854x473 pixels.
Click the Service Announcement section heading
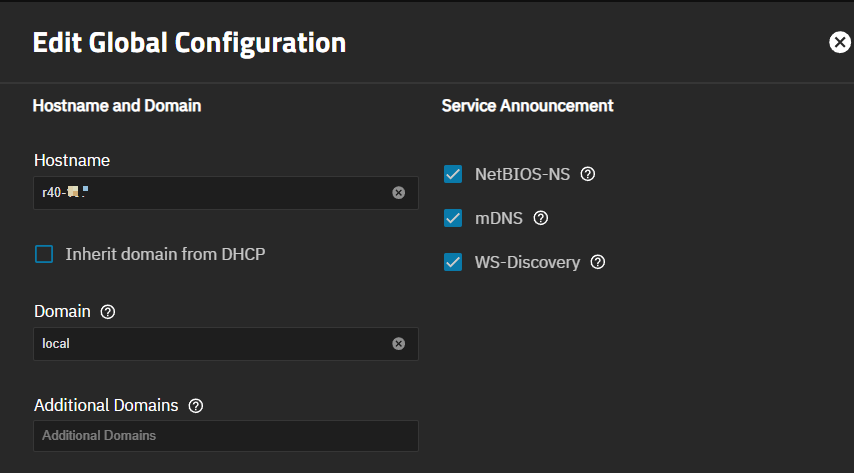click(527, 105)
